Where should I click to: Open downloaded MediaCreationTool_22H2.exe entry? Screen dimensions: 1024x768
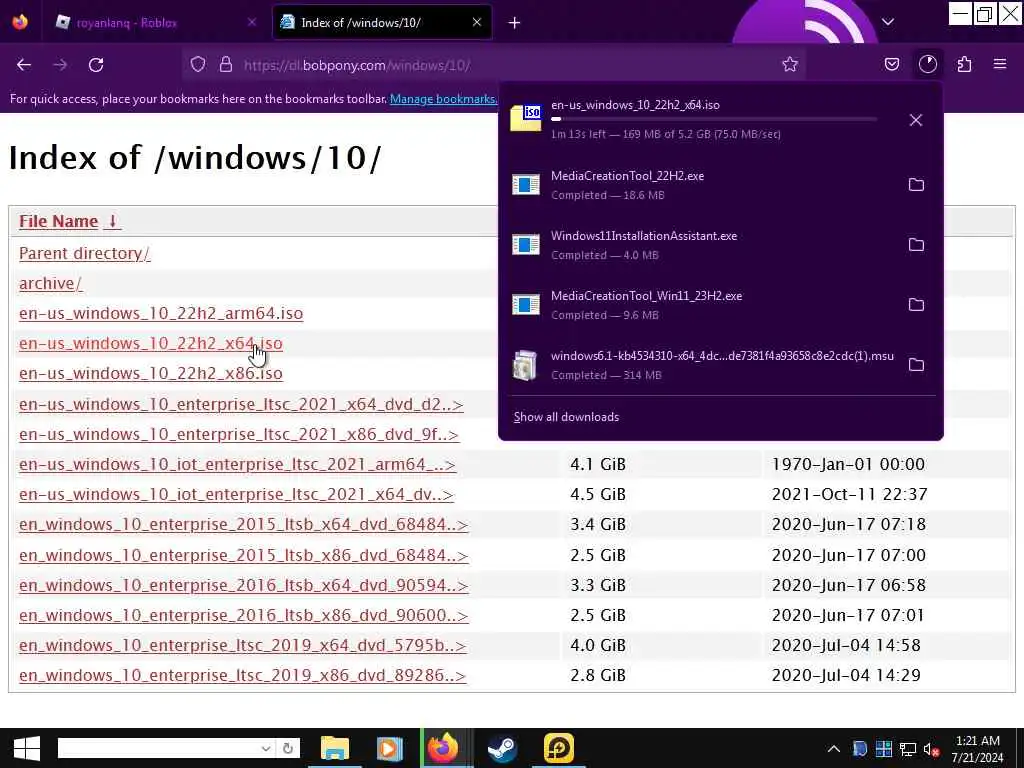point(702,185)
